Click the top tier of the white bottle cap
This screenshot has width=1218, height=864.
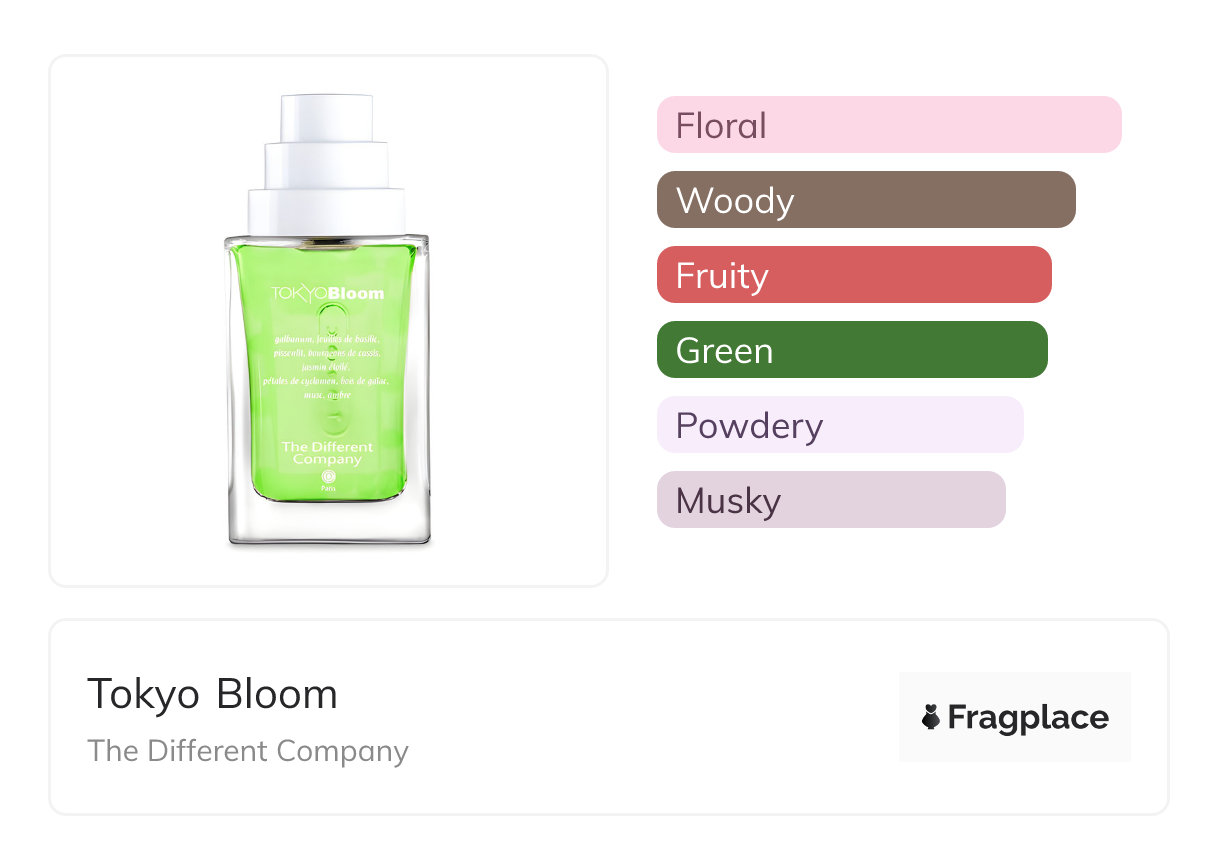coord(327,118)
